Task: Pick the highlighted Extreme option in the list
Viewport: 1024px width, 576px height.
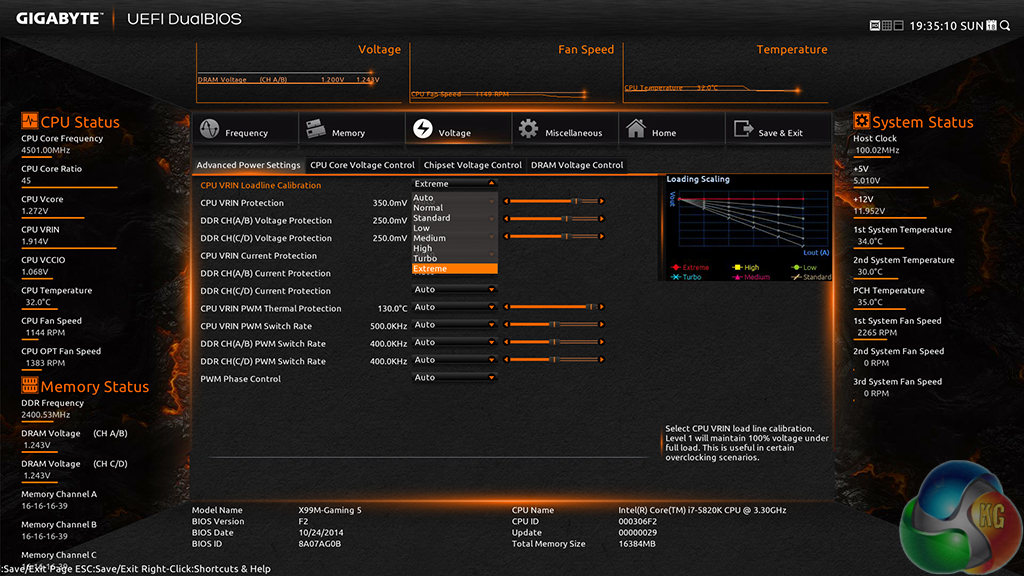Action: pyautogui.click(x=453, y=269)
